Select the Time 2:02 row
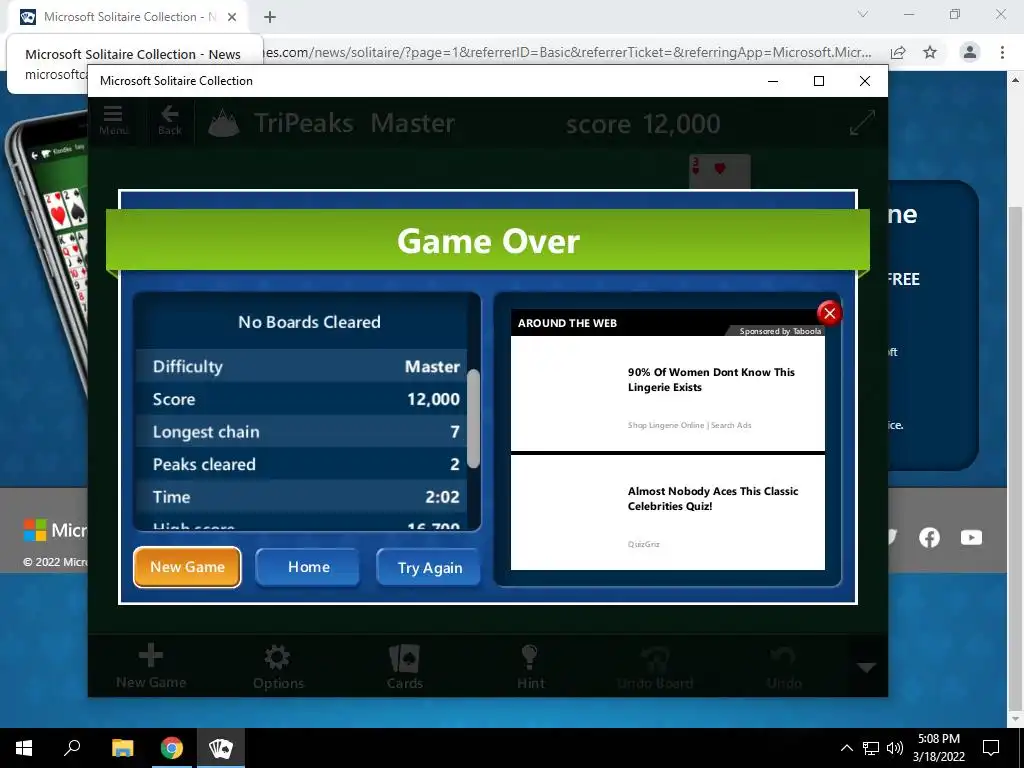1024x768 pixels. point(301,497)
